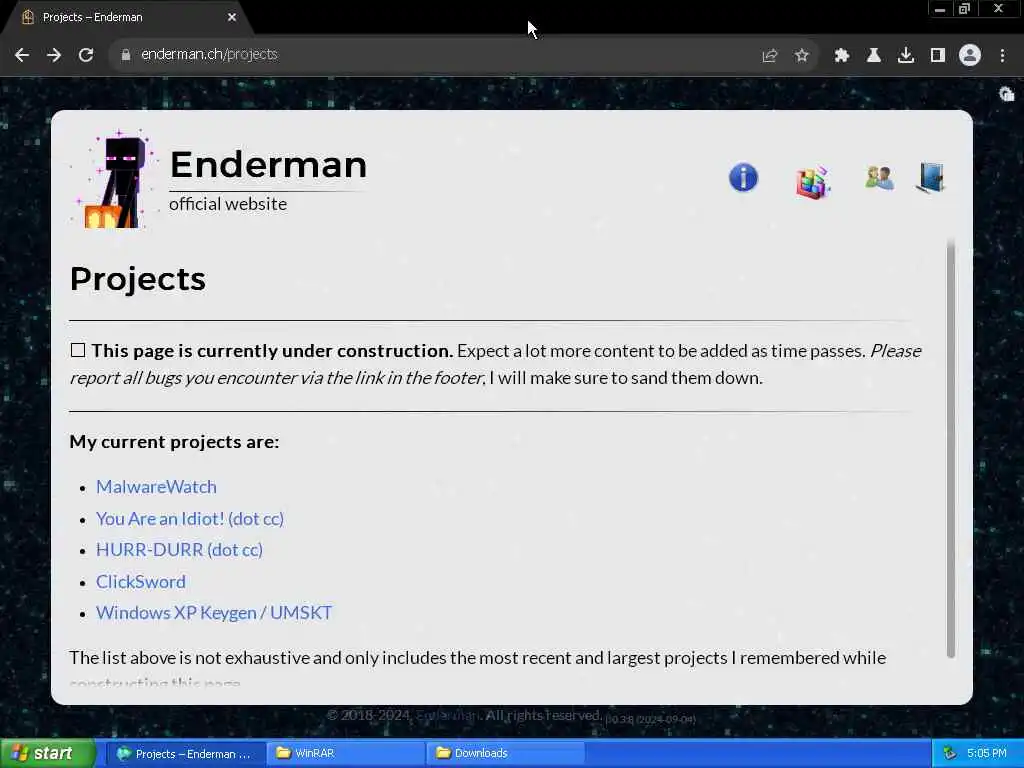Open the You Are an Idiot! (dot cc) link
This screenshot has width=1024, height=768.
click(x=190, y=519)
